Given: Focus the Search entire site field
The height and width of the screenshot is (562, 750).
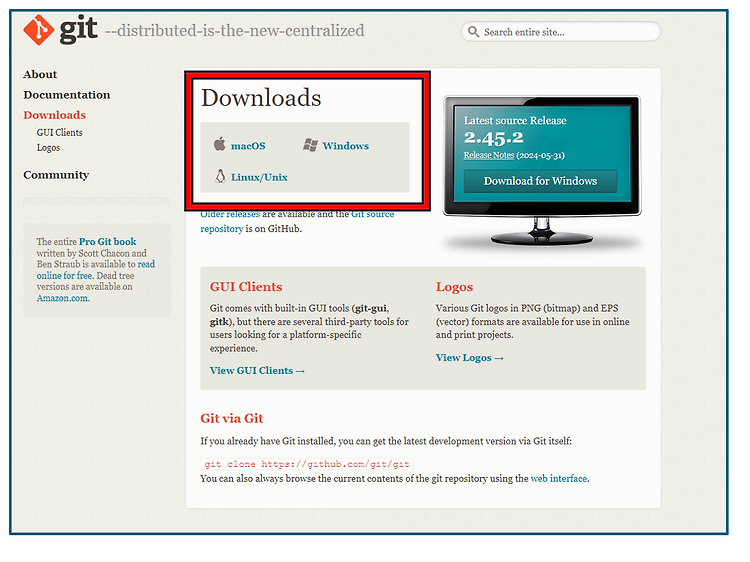Looking at the screenshot, I should [561, 32].
